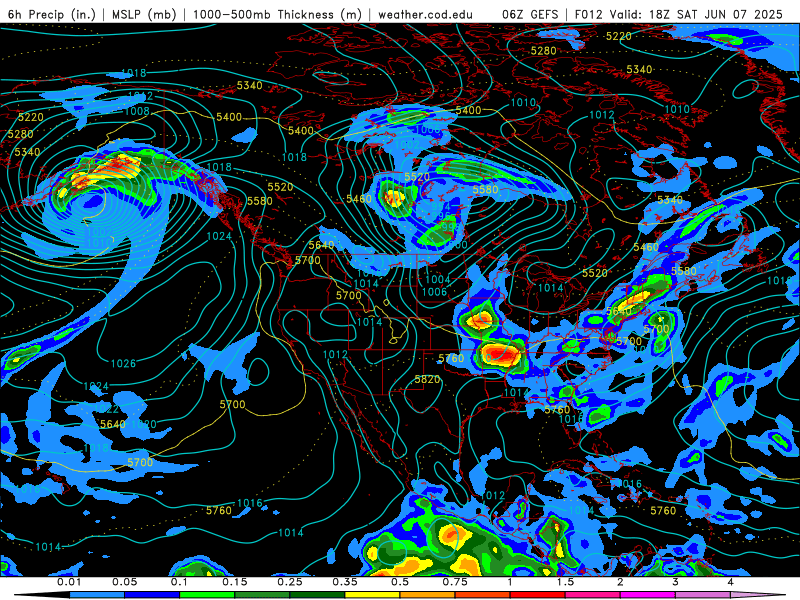Click the '5820' thickness contour label
The width and height of the screenshot is (800, 600).
pos(427,379)
